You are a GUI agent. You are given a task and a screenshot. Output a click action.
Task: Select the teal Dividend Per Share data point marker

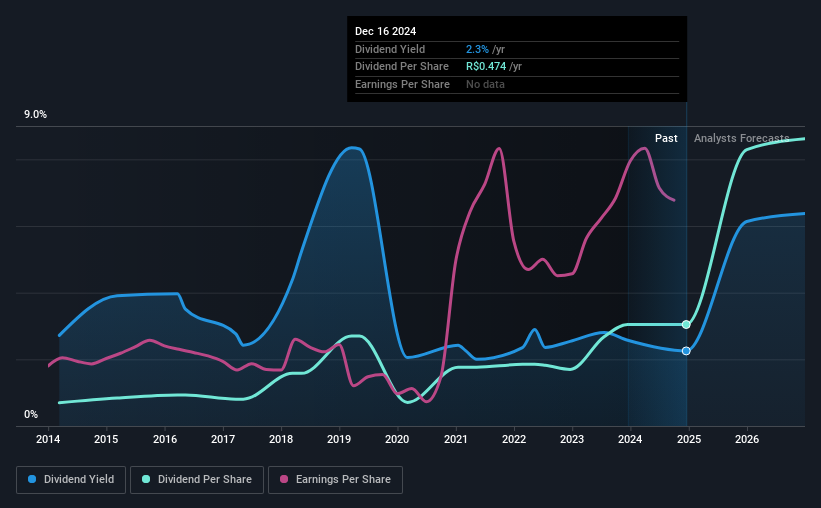point(686,325)
